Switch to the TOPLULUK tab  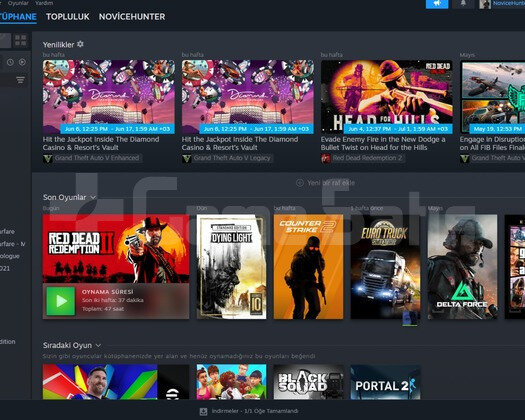click(68, 17)
